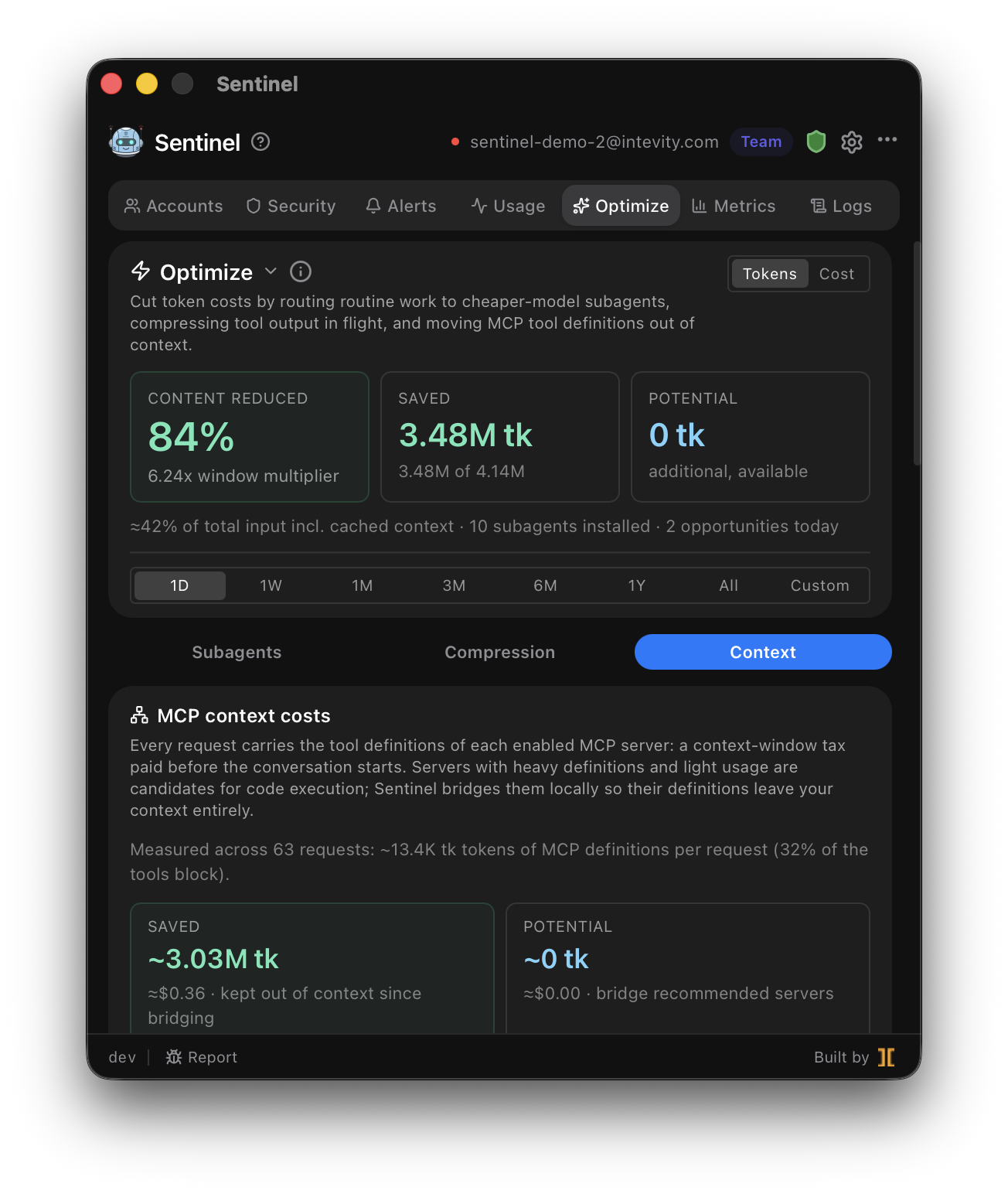Click the Sentinel robot logo icon

pos(126,142)
